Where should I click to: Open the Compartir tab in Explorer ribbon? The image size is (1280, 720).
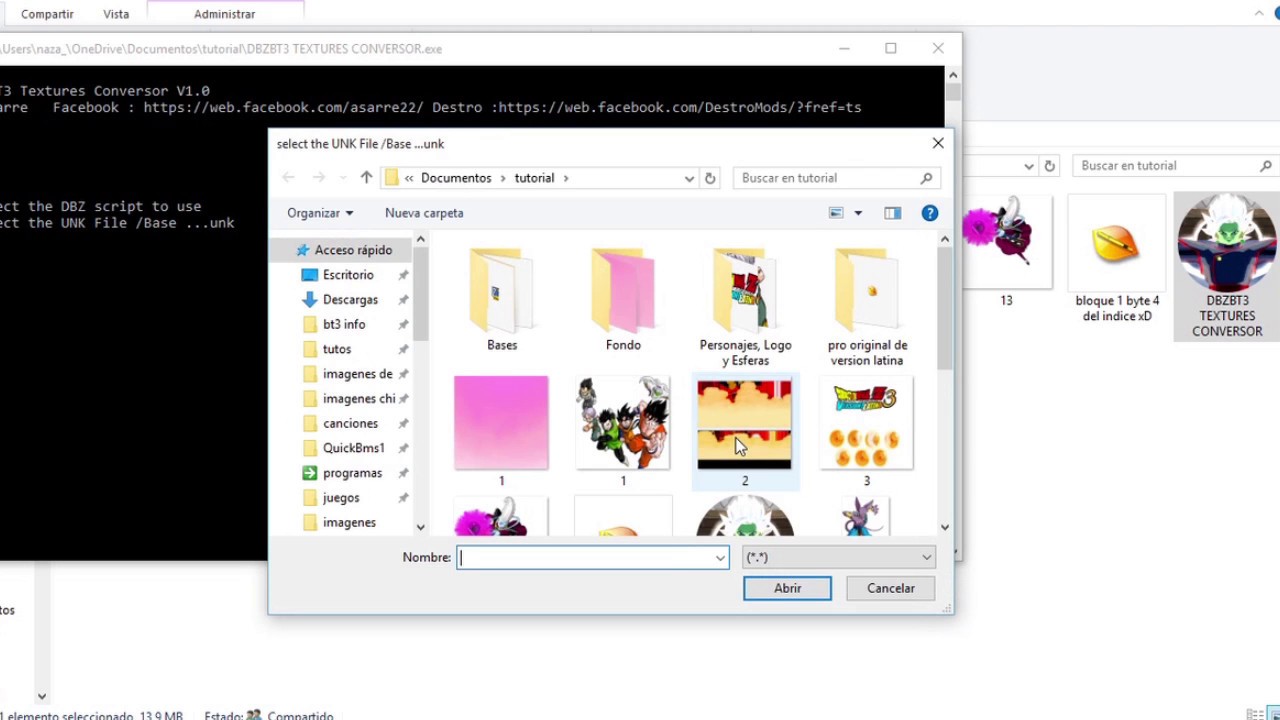47,14
